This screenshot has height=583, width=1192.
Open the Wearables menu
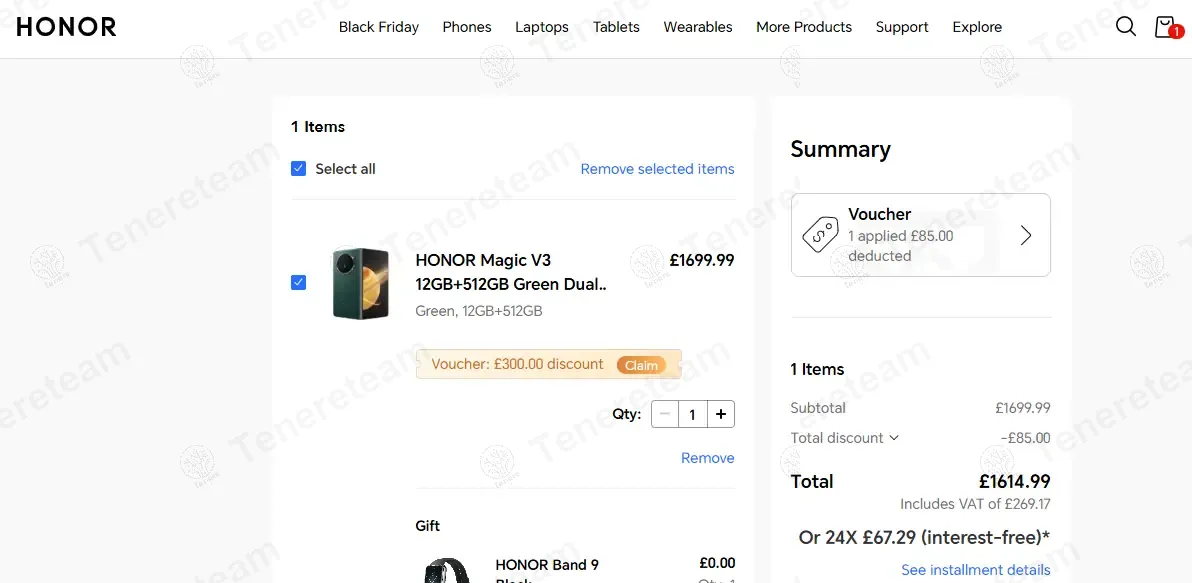(x=698, y=27)
